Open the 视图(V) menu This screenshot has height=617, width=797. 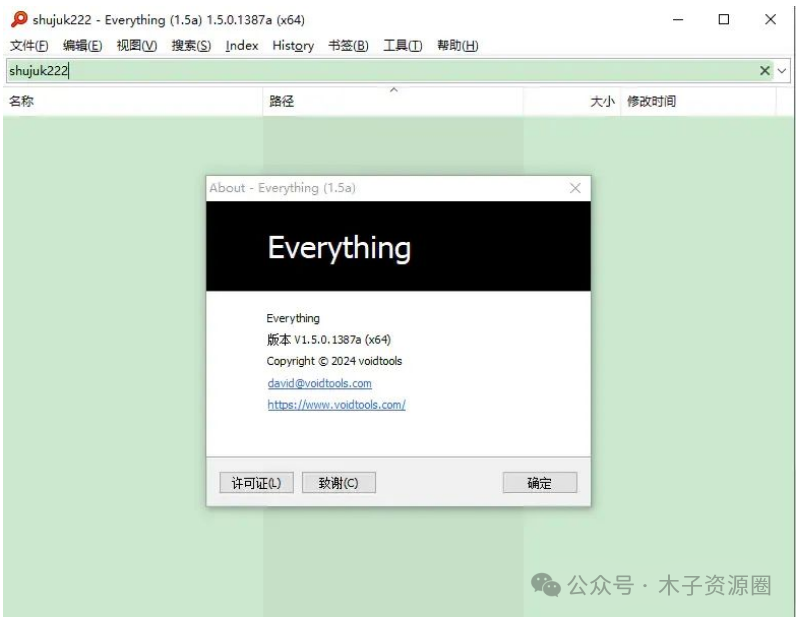click(137, 46)
